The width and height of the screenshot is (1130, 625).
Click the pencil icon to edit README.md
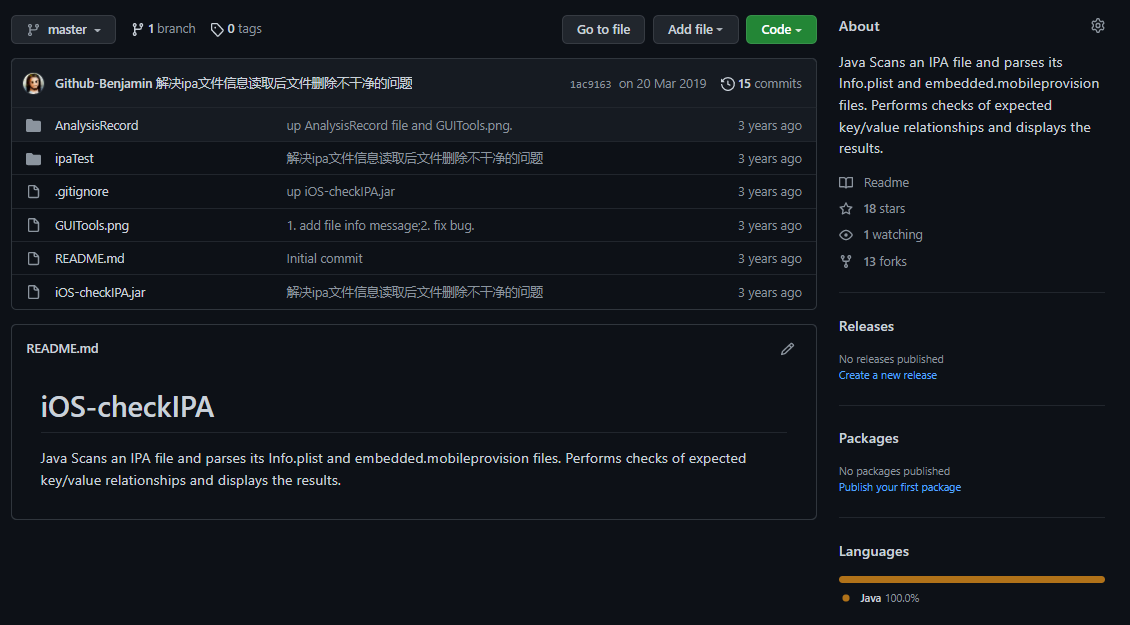(x=787, y=348)
